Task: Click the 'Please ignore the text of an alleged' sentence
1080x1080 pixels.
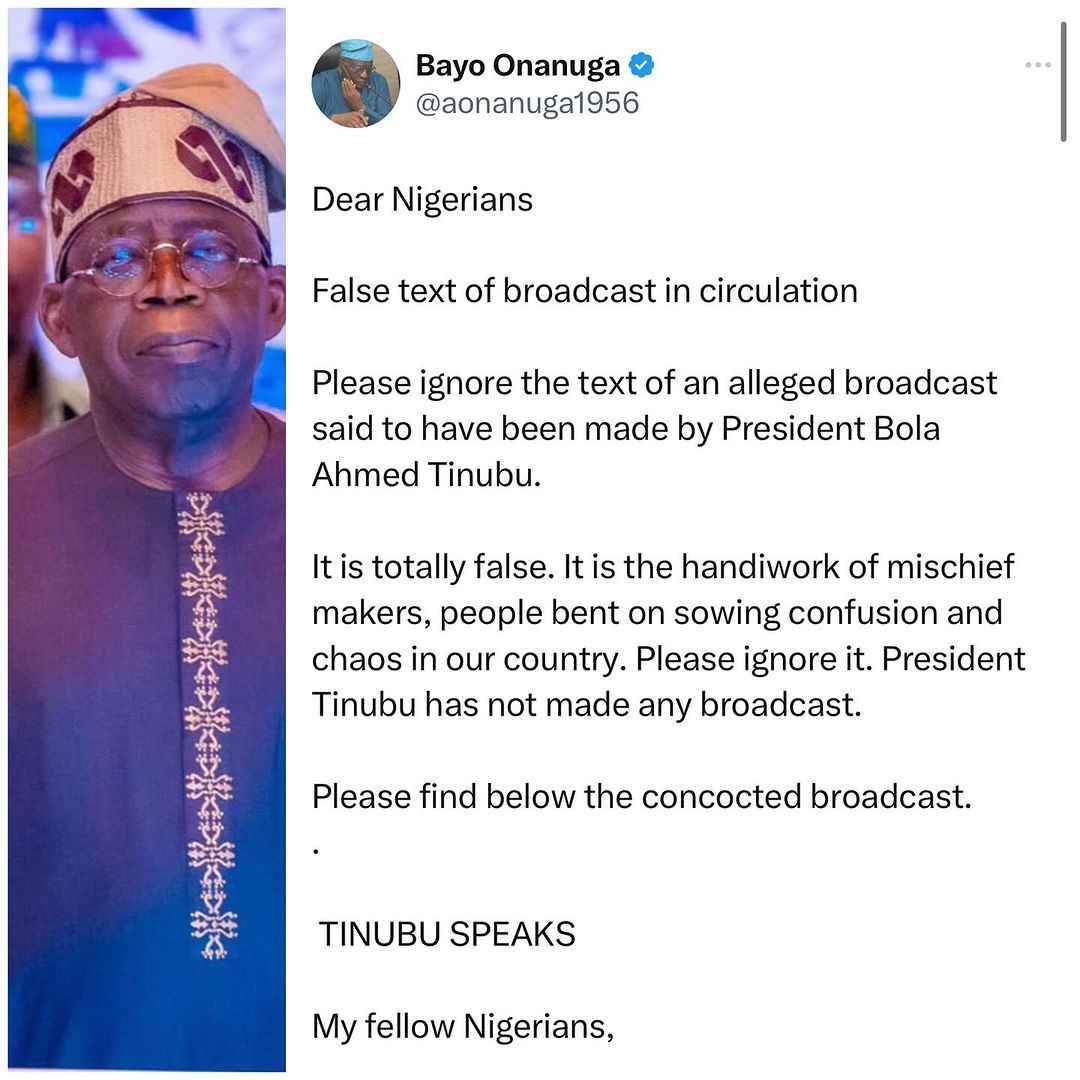Action: tap(576, 384)
